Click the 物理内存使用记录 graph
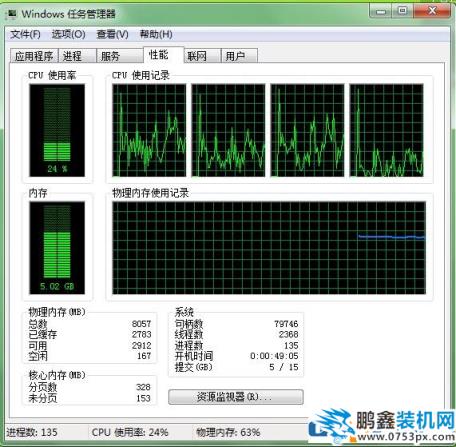 [269, 248]
